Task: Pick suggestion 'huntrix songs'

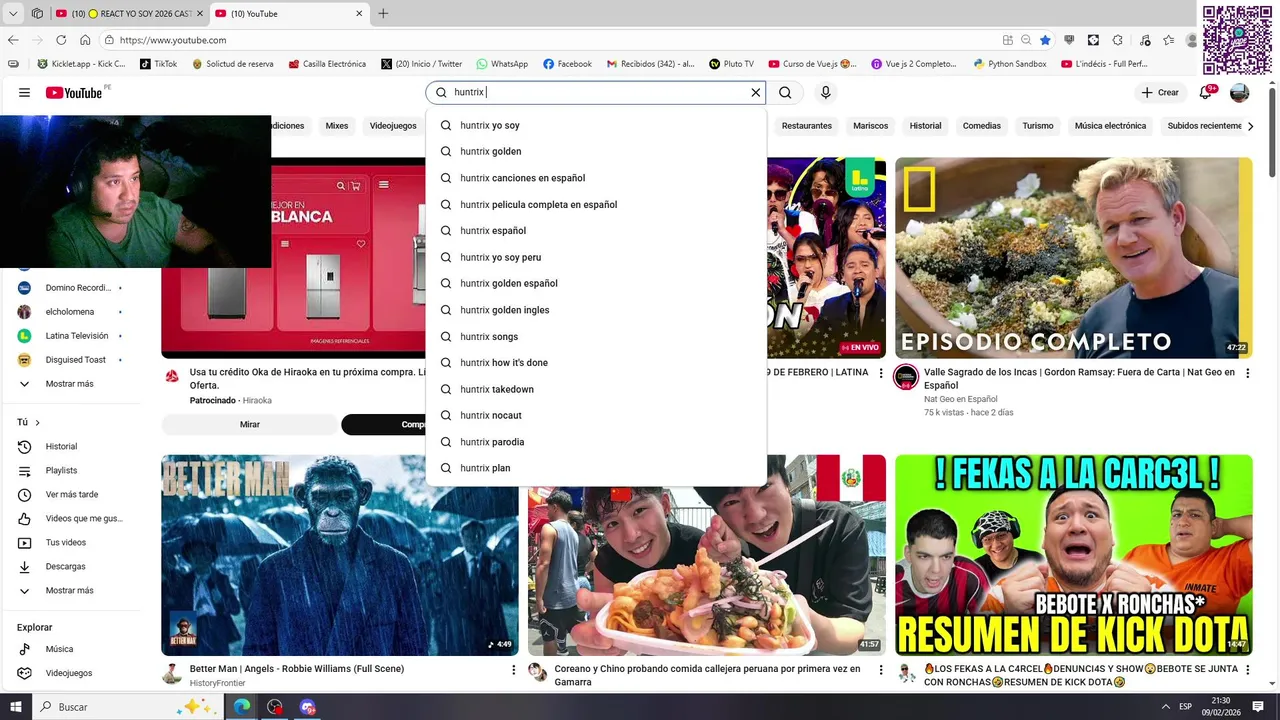Action: pos(596,336)
